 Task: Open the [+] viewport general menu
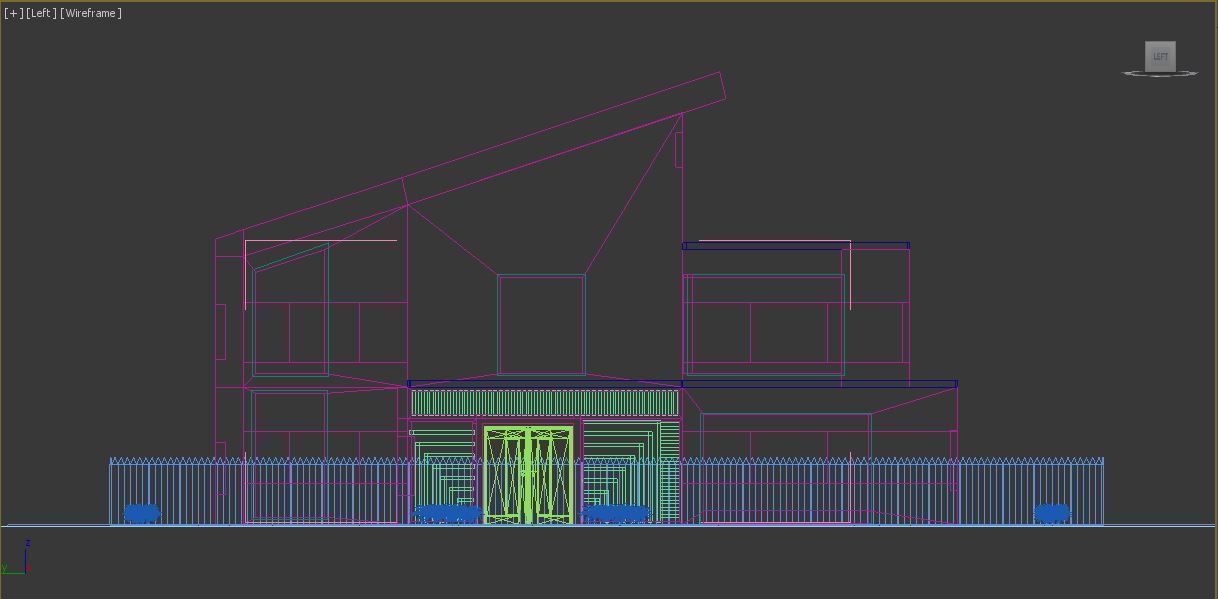point(13,13)
